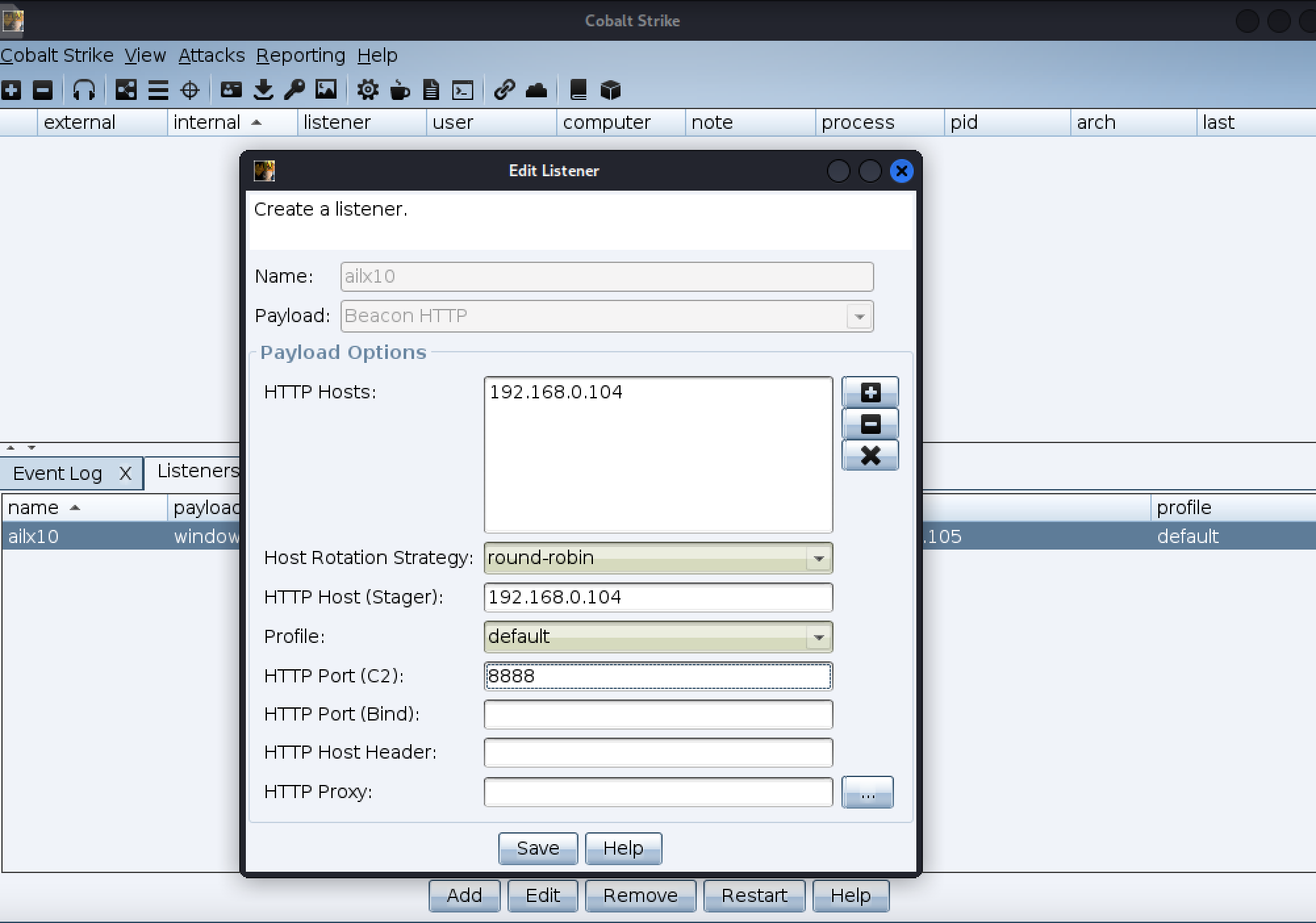Click the headphones Listeners toolbar icon
Image resolution: width=1316 pixels, height=923 pixels.
pos(84,90)
